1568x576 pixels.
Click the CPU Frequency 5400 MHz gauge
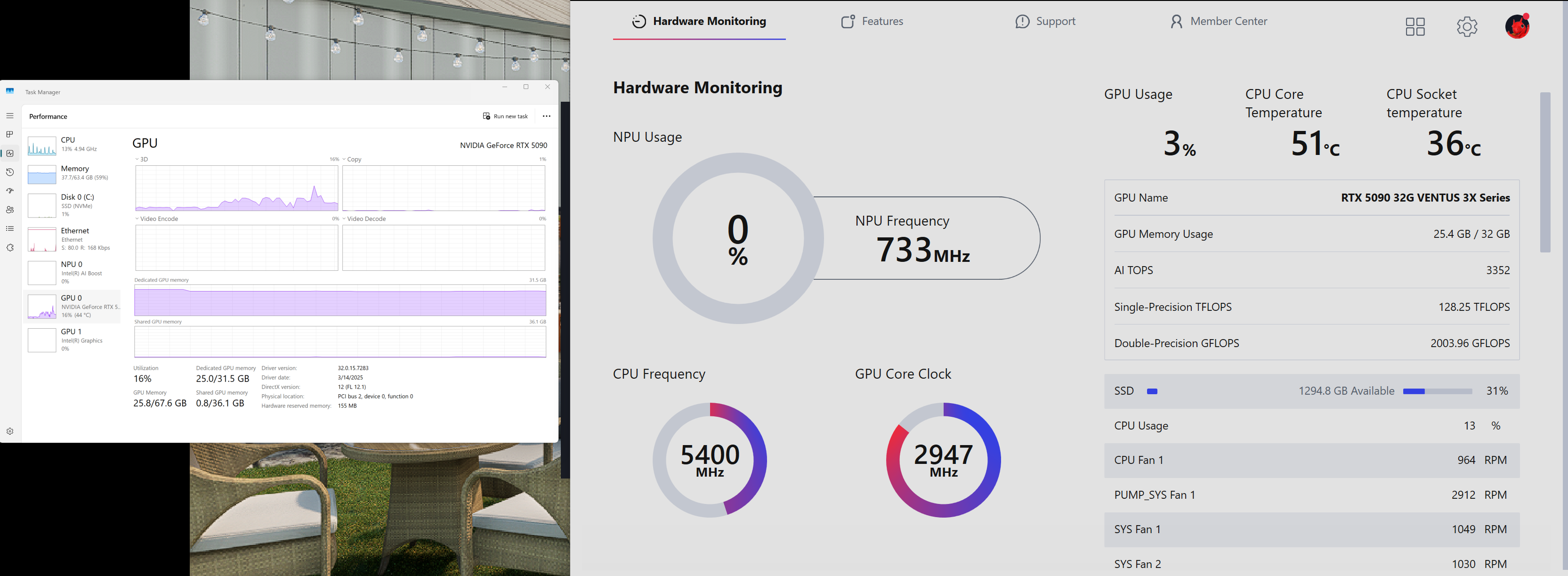[710, 460]
